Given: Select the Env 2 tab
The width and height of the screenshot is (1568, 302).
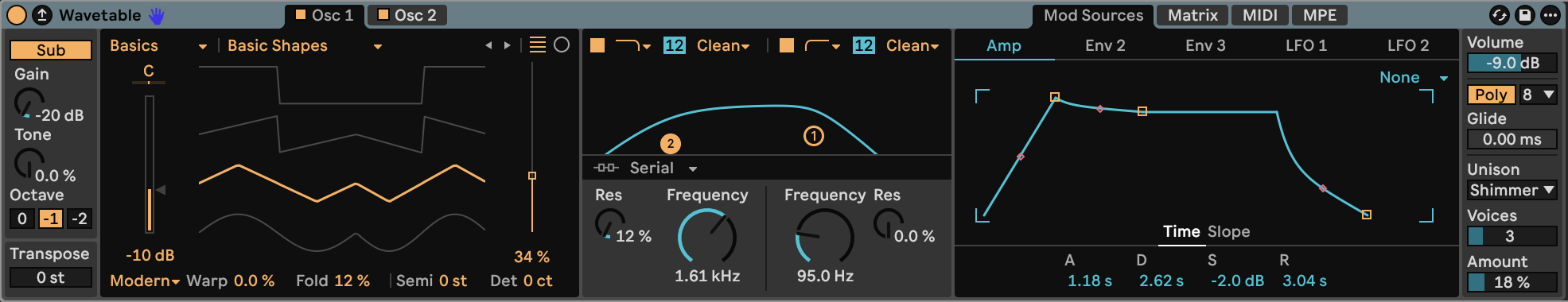Looking at the screenshot, I should point(1105,46).
